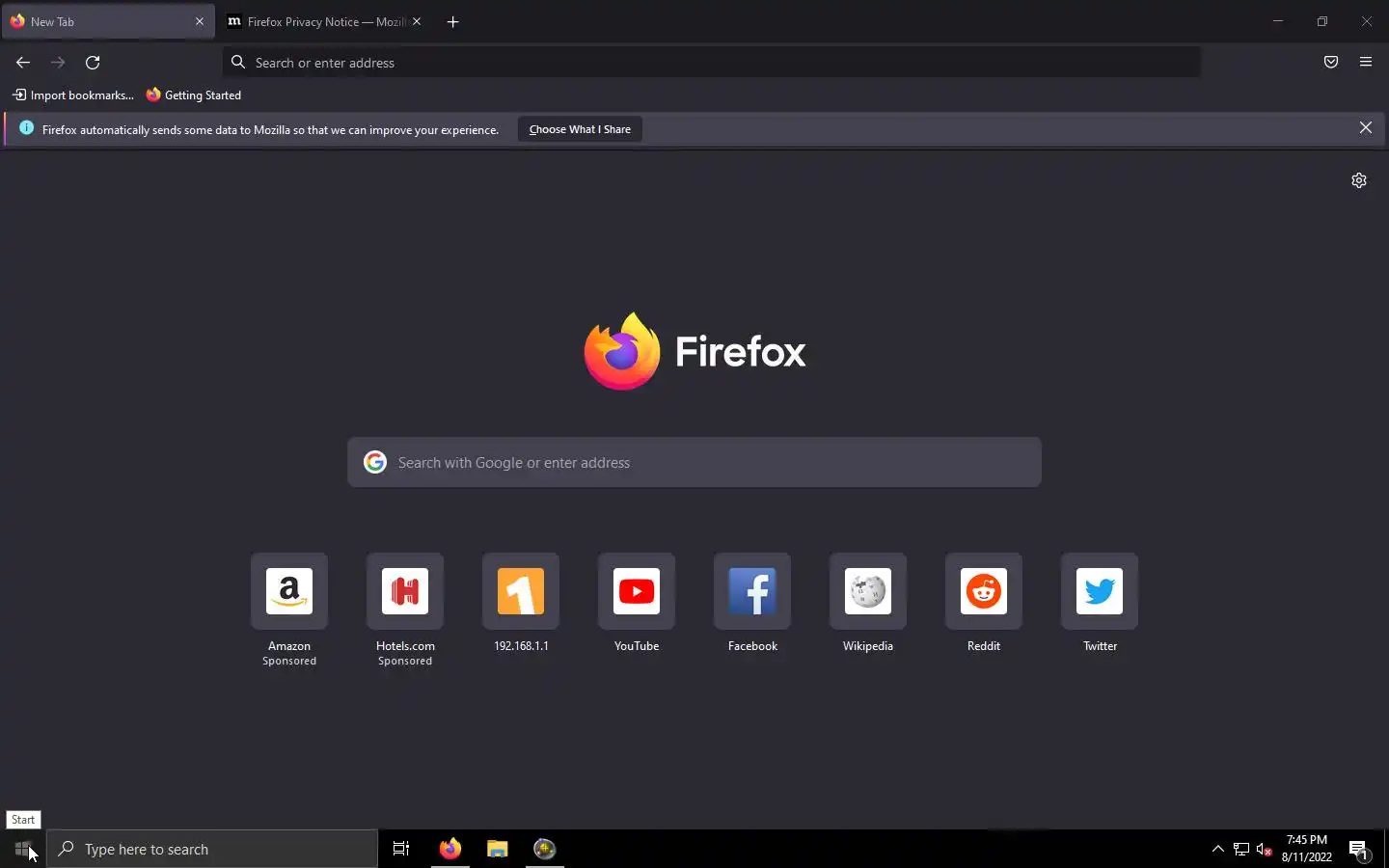Viewport: 1389px width, 868px height.
Task: Click Choose What I Share button
Action: (x=580, y=129)
